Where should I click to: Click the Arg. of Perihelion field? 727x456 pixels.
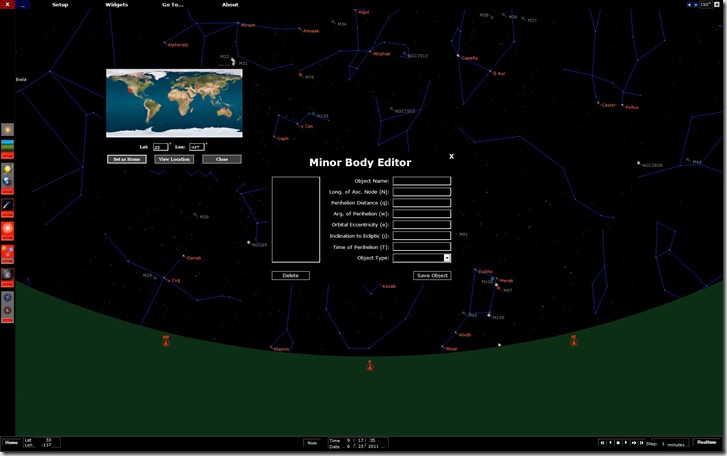pyautogui.click(x=421, y=214)
